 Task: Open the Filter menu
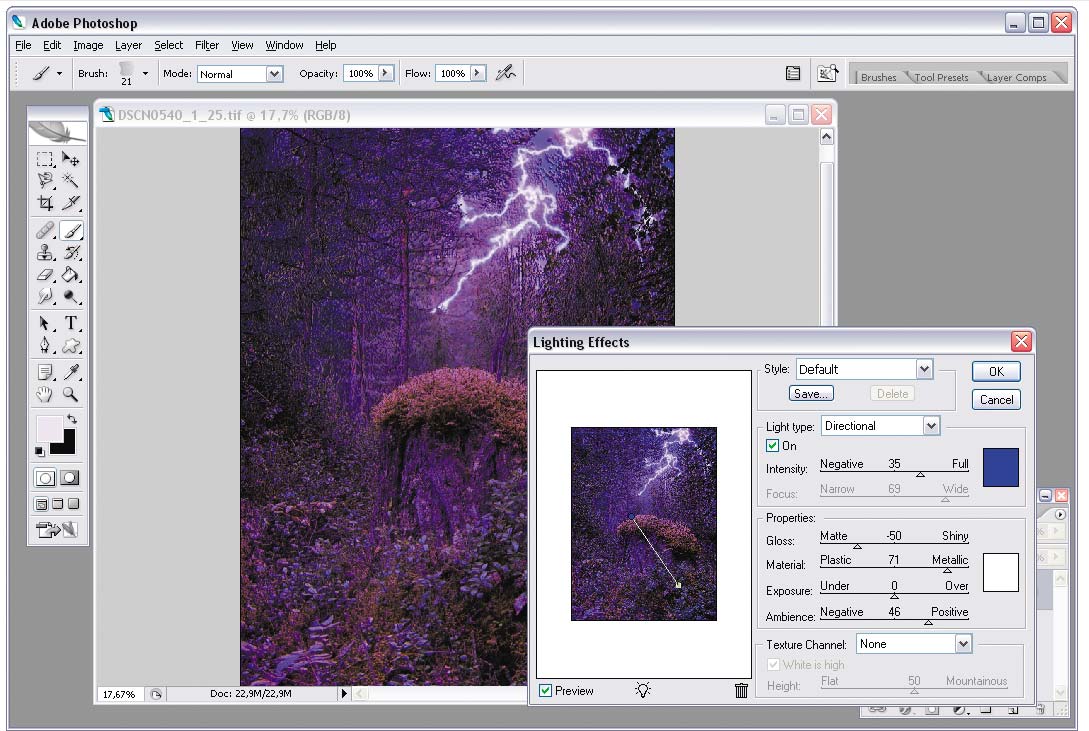coord(207,45)
